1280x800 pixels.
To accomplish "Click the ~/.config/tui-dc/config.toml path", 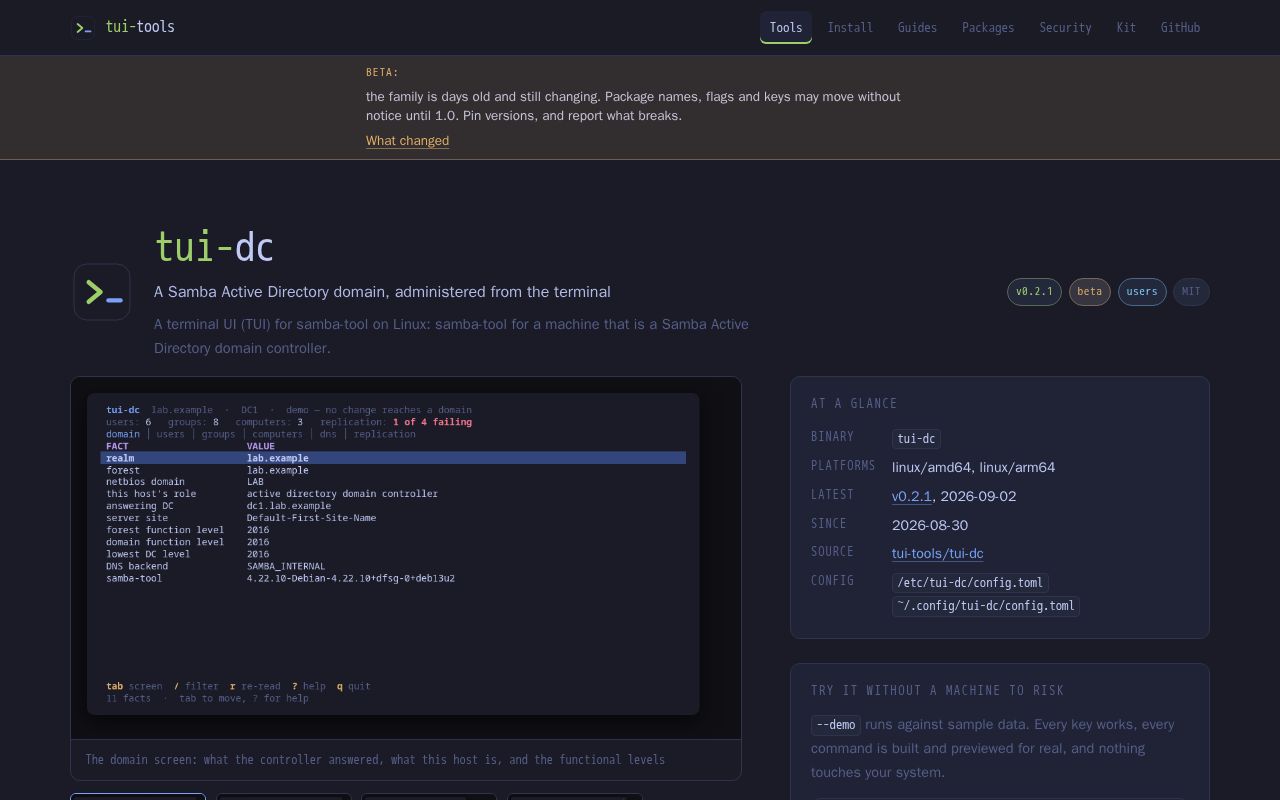I will 985,606.
